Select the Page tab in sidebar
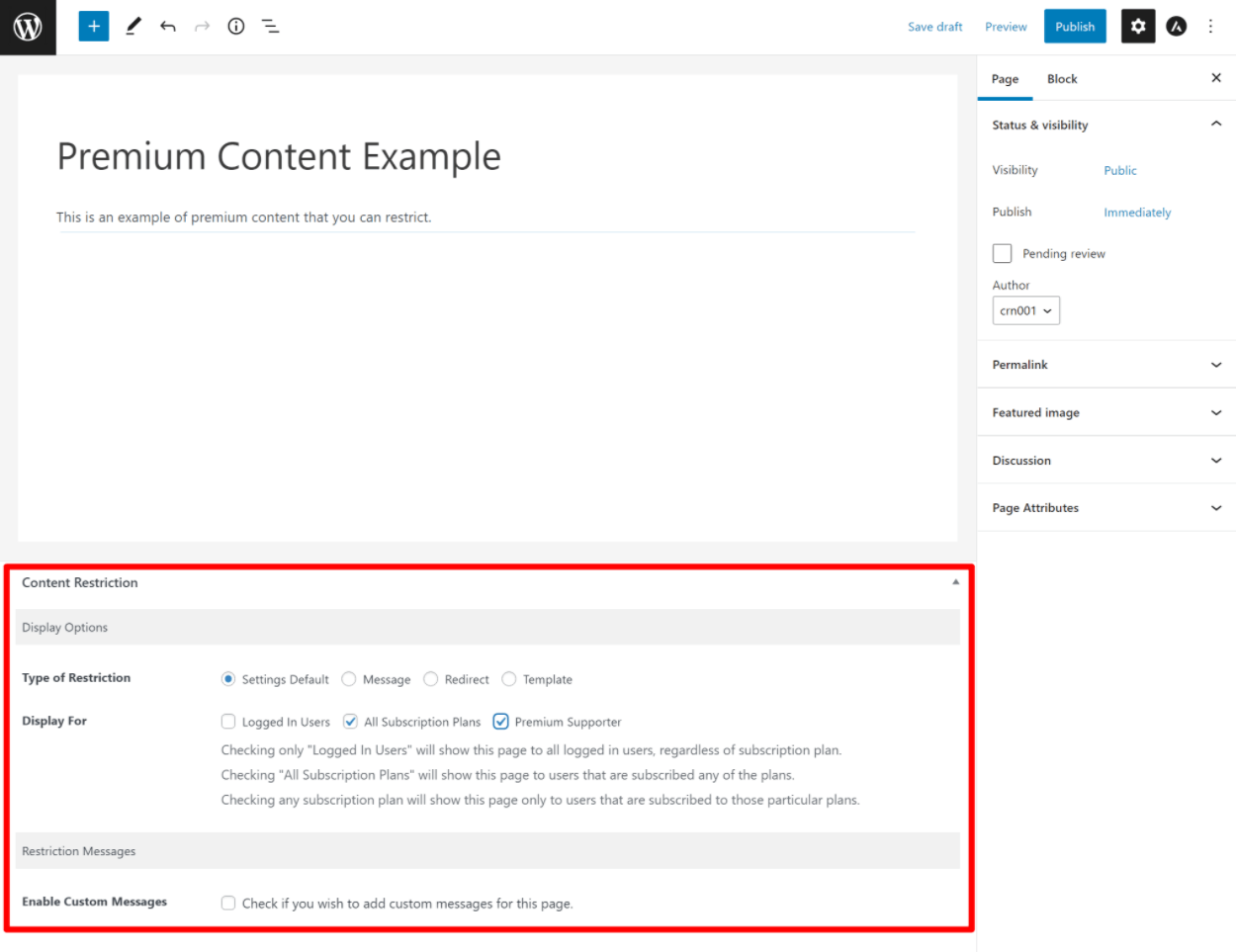Screen dimensions: 1236x952 1005,79
